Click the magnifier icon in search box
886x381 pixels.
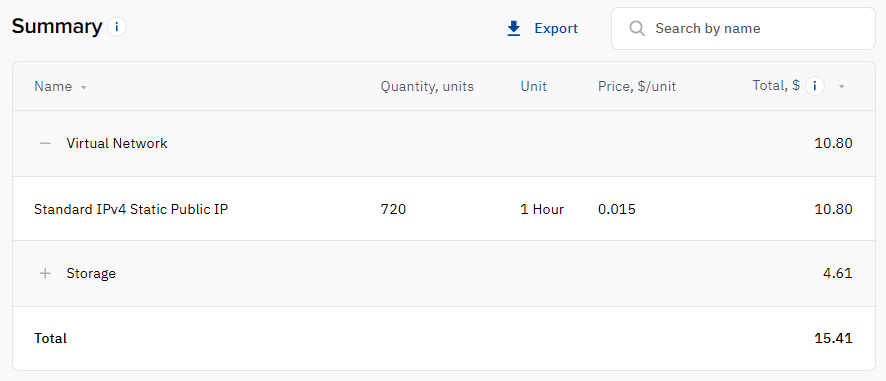637,28
